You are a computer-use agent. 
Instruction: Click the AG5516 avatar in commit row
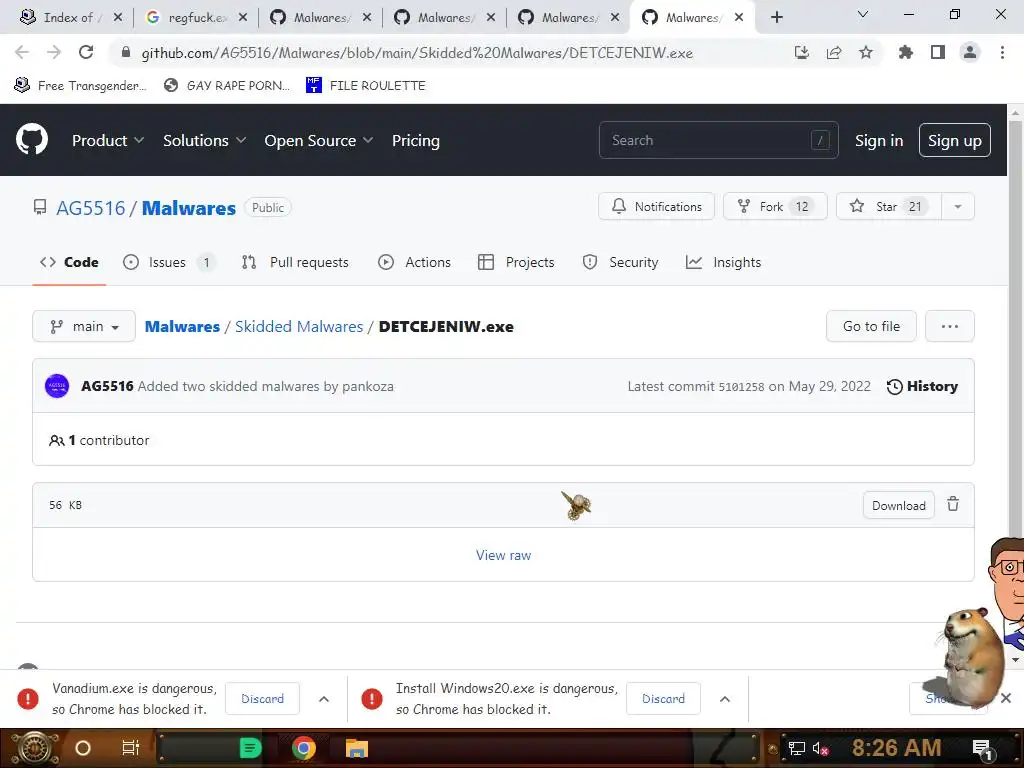(57, 386)
